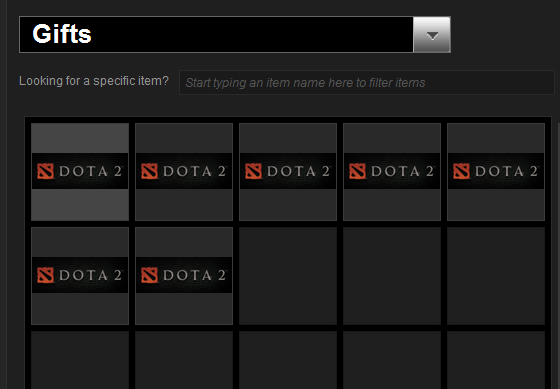Select the fifth Dota 2 gift in top row
The image size is (560, 389).
click(496, 172)
